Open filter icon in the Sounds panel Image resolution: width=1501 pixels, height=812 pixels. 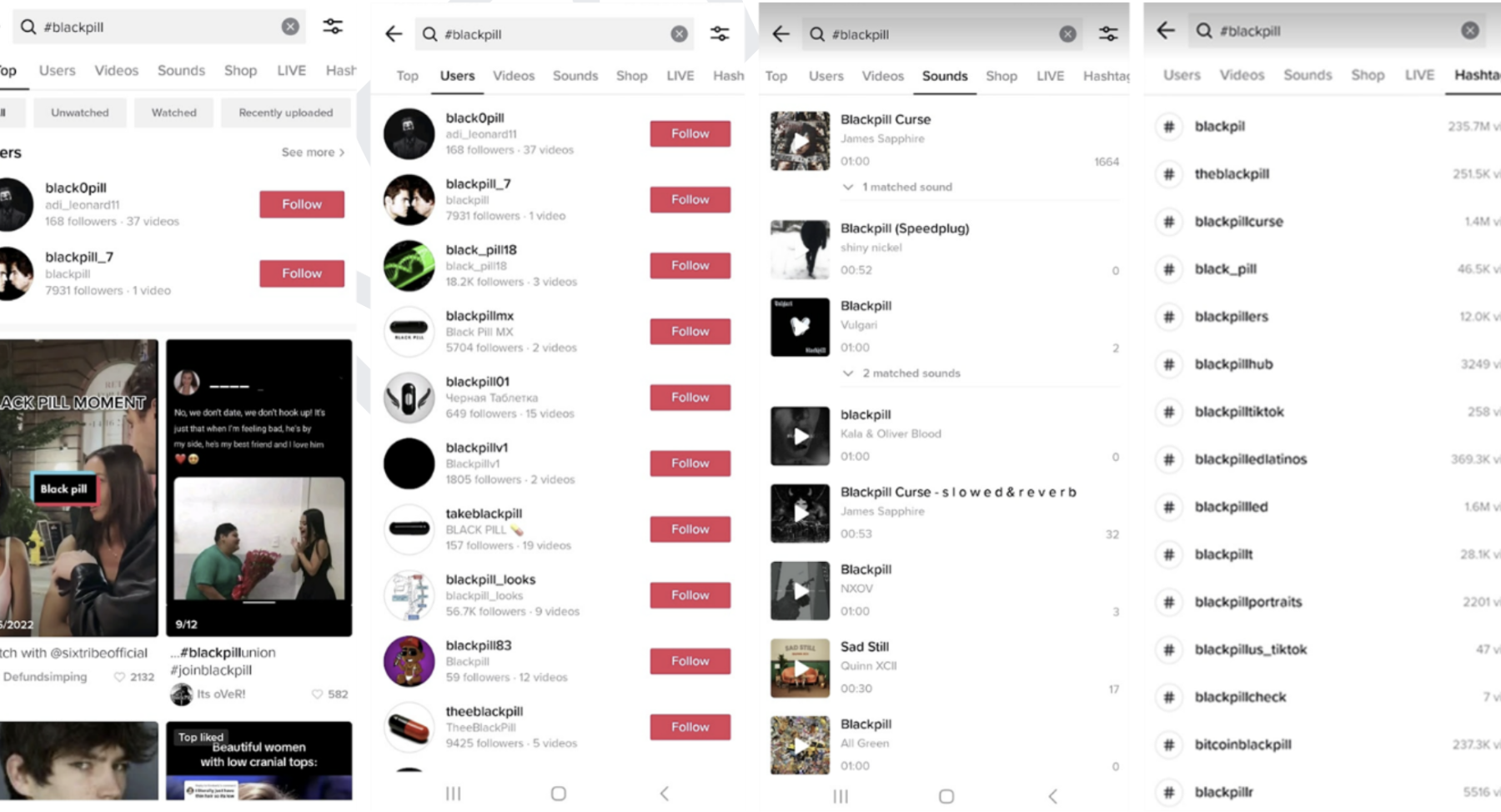click(1107, 34)
